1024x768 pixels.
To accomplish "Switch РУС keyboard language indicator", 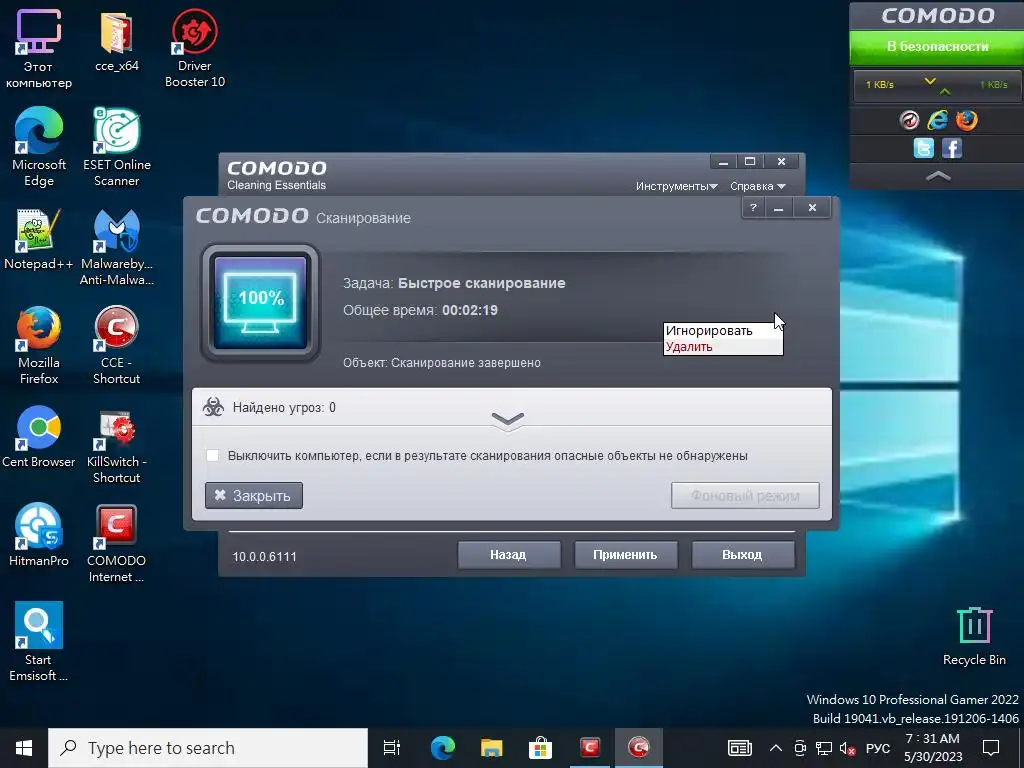I will click(878, 748).
